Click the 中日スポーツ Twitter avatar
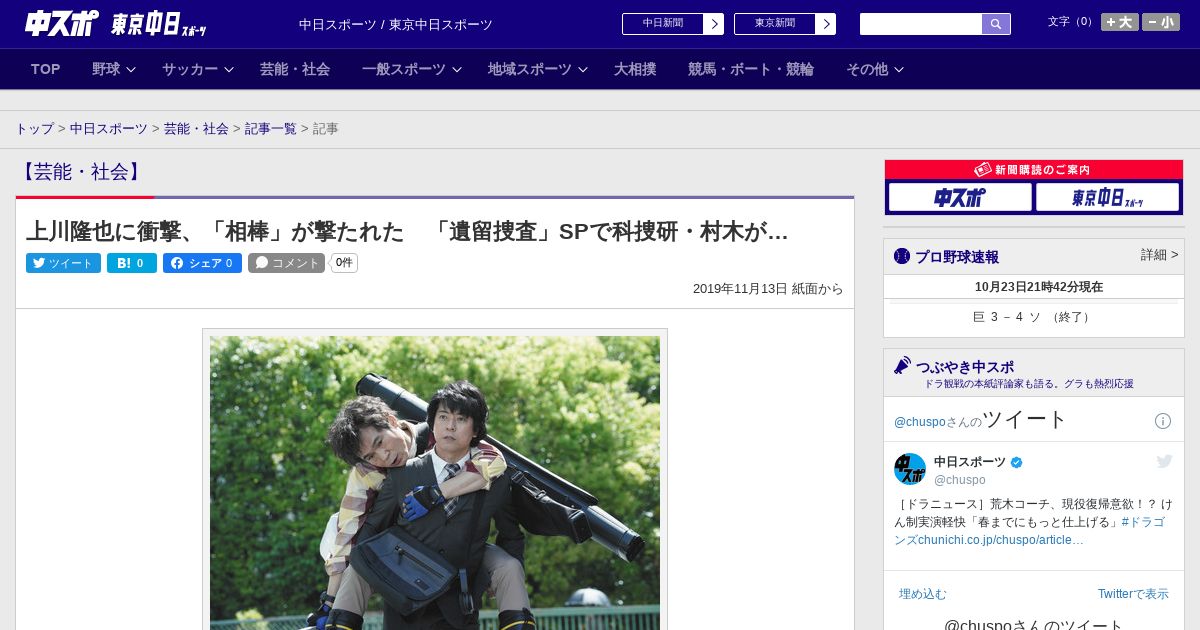 pos(910,469)
